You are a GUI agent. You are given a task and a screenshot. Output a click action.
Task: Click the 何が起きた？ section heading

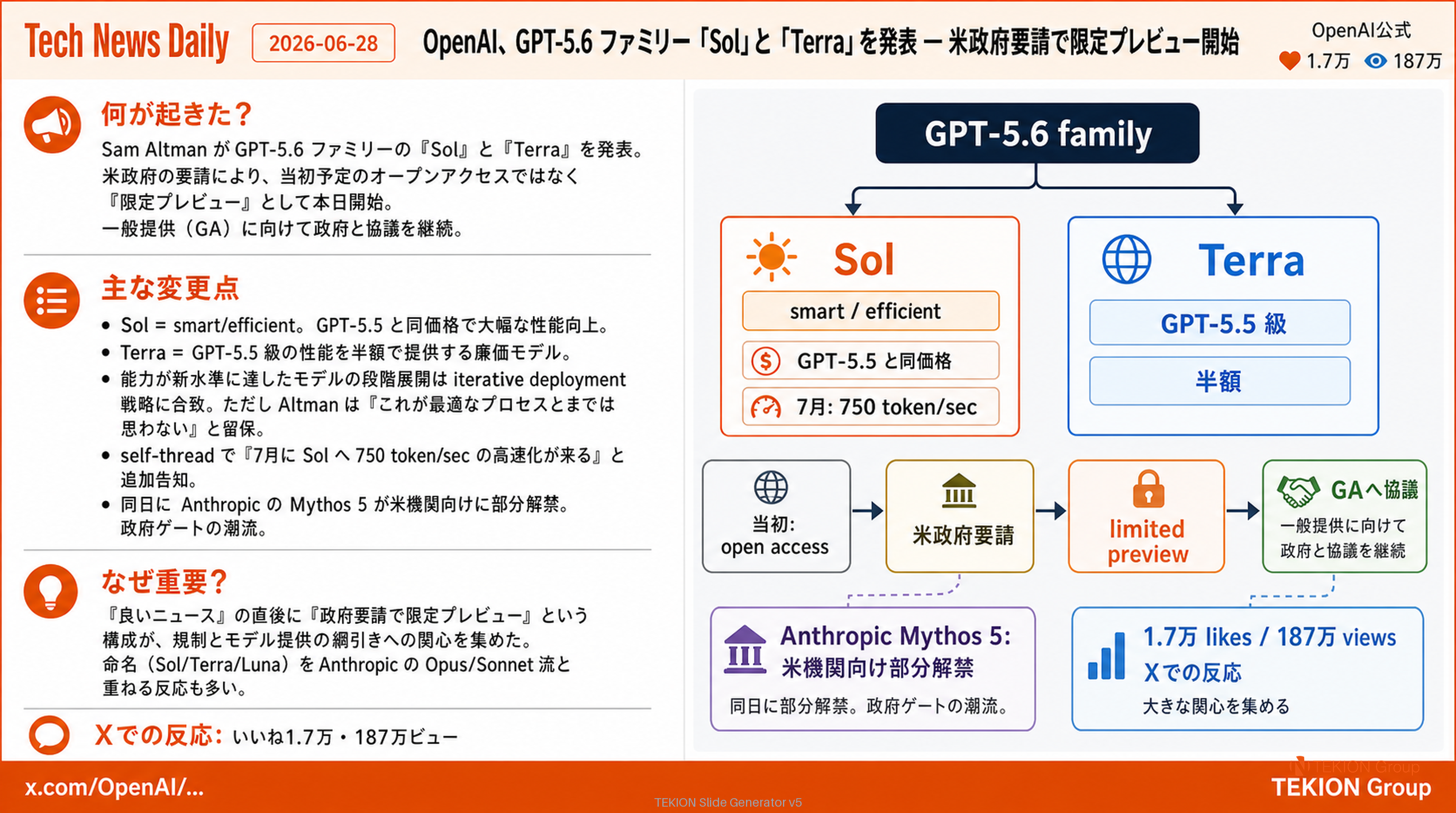tap(176, 114)
